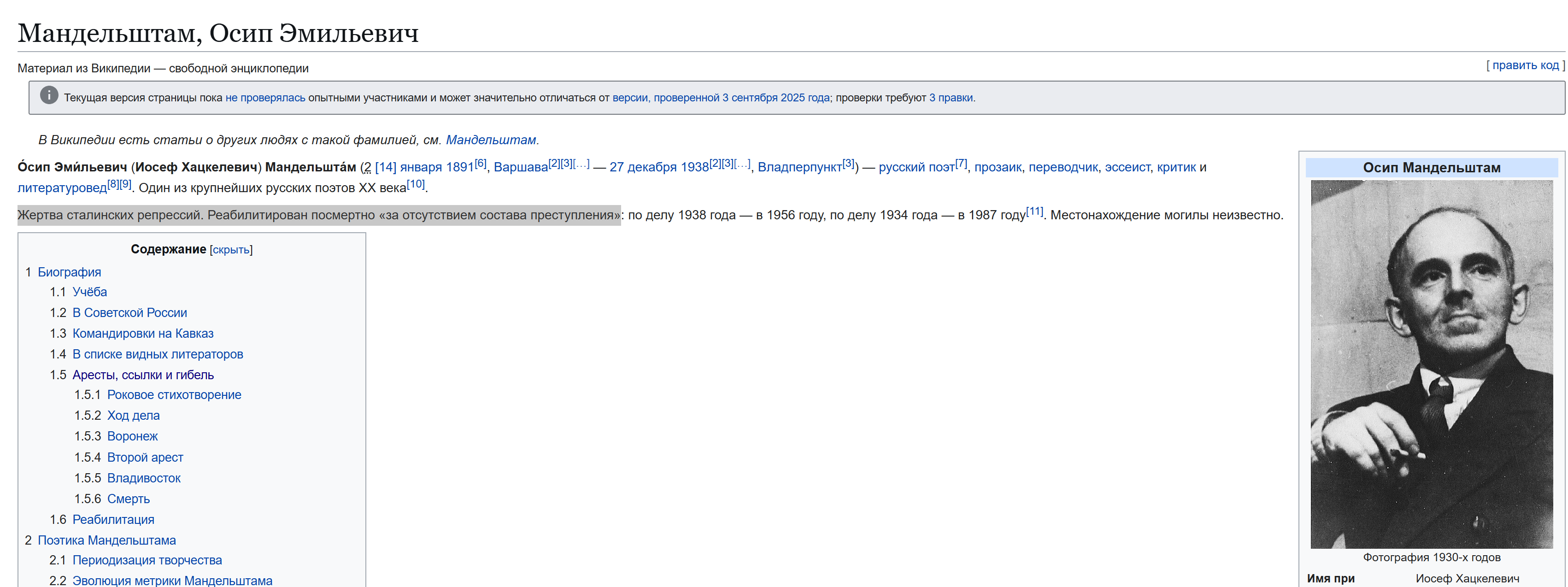Click the 'русский поэт' link
Image resolution: width=1568 pixels, height=587 pixels.
tap(916, 167)
